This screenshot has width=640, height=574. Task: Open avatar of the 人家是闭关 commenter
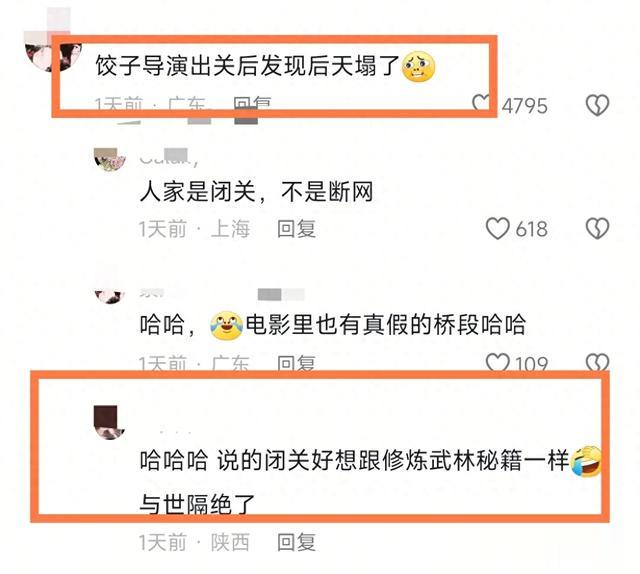[109, 160]
